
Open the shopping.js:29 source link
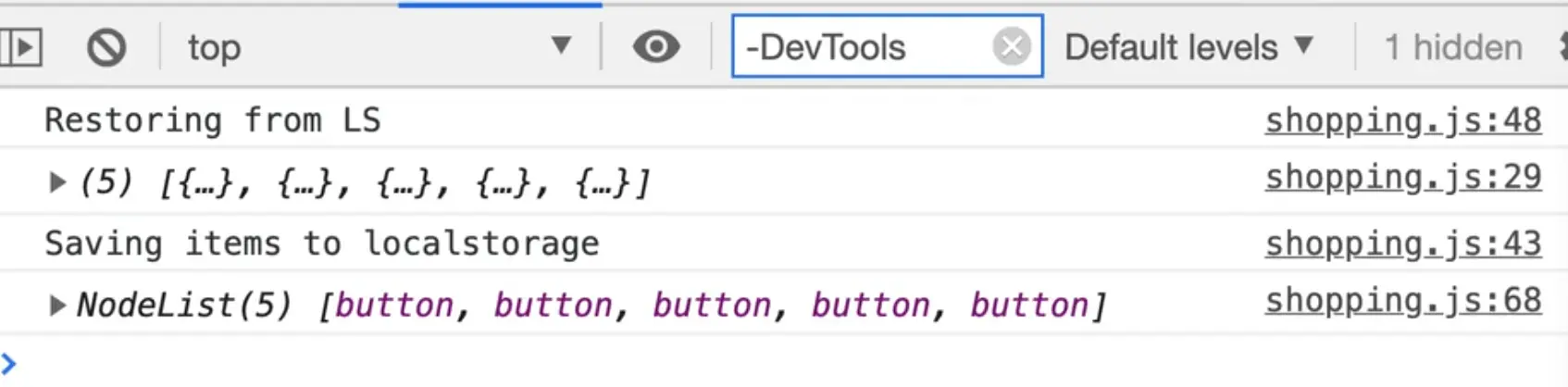click(1402, 178)
